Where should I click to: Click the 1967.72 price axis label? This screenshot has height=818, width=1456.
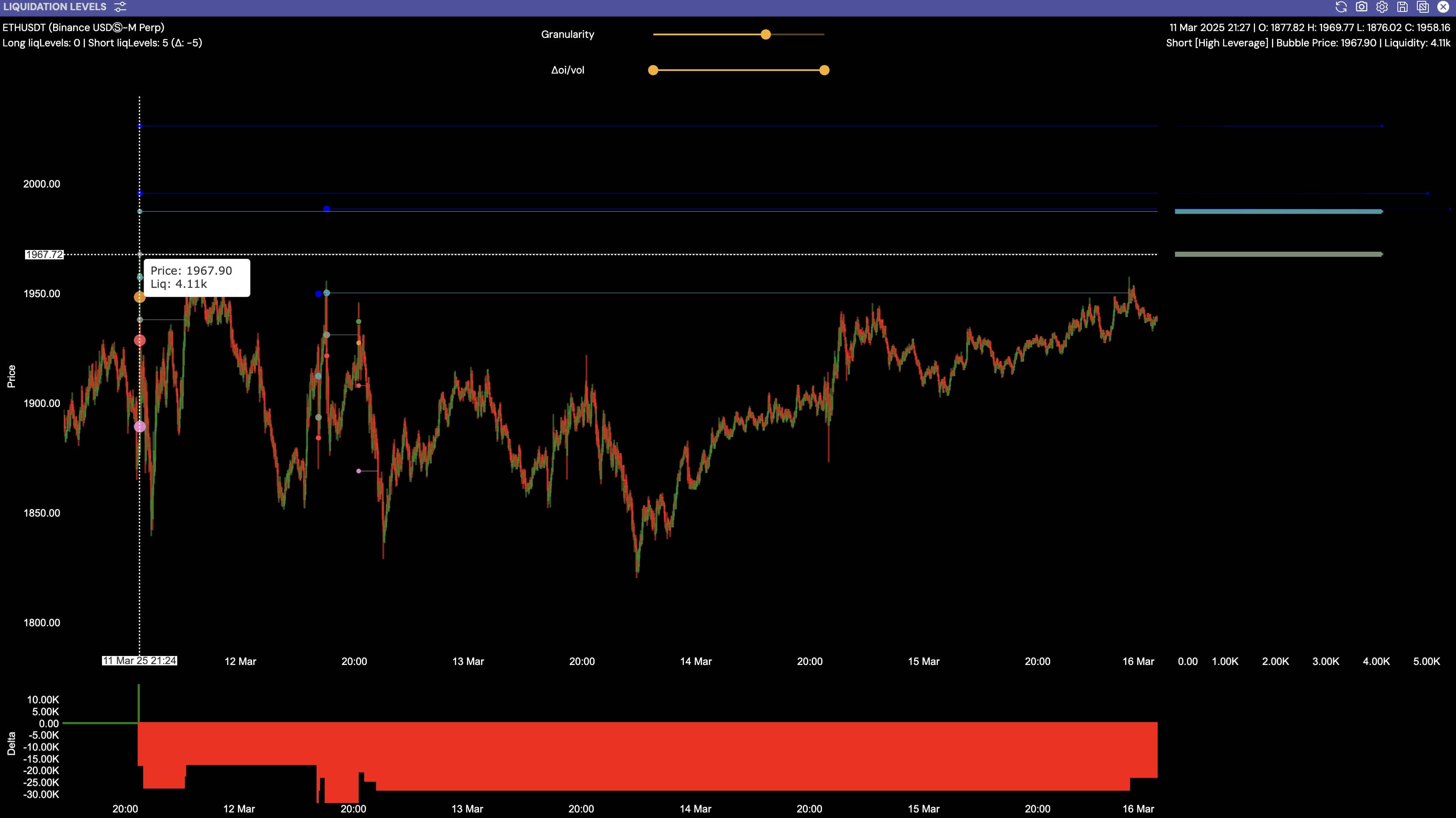(x=44, y=254)
